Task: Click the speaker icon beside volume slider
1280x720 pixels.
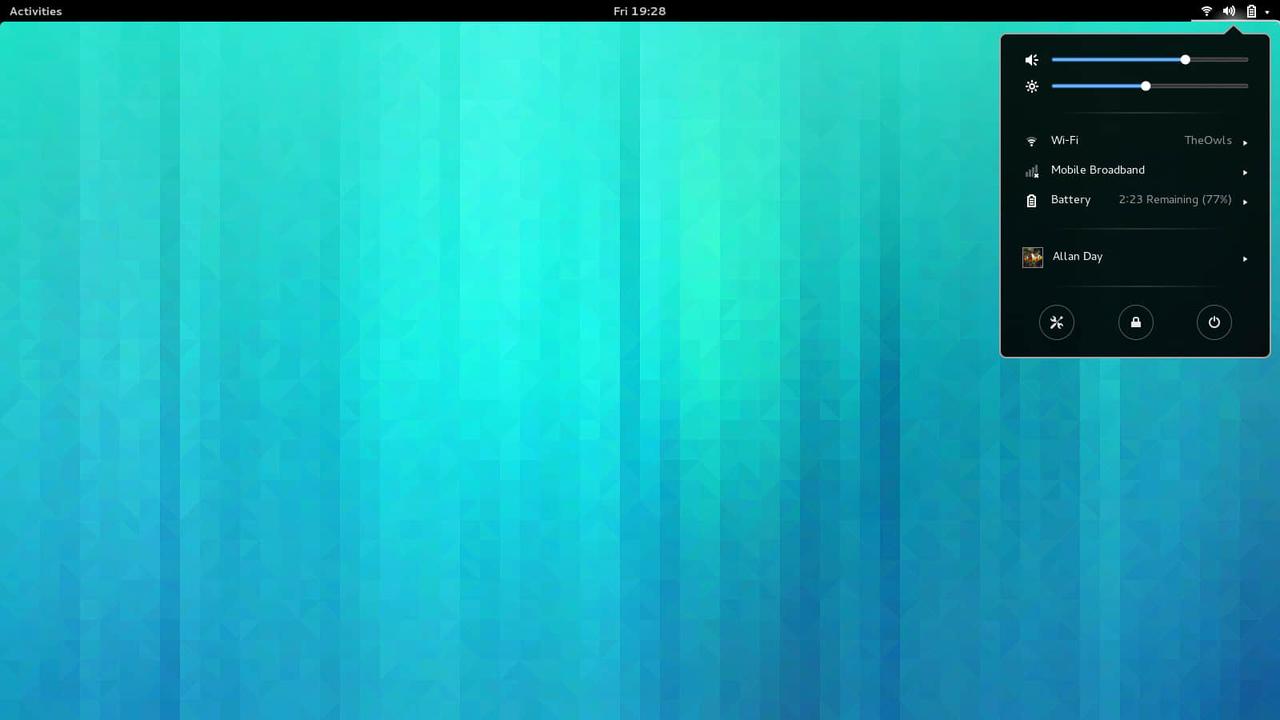Action: [1032, 60]
